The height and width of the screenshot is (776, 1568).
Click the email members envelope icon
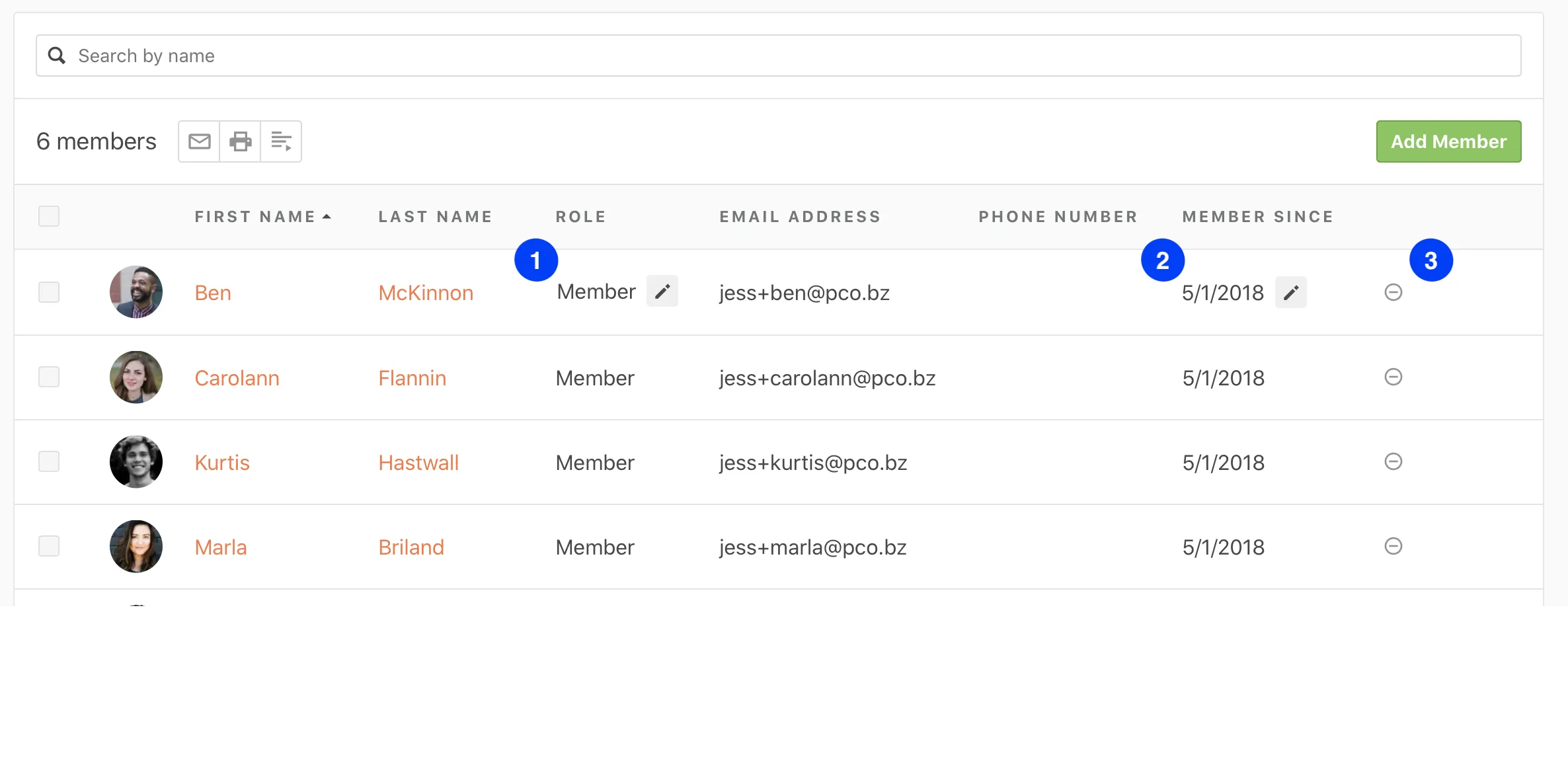point(199,141)
